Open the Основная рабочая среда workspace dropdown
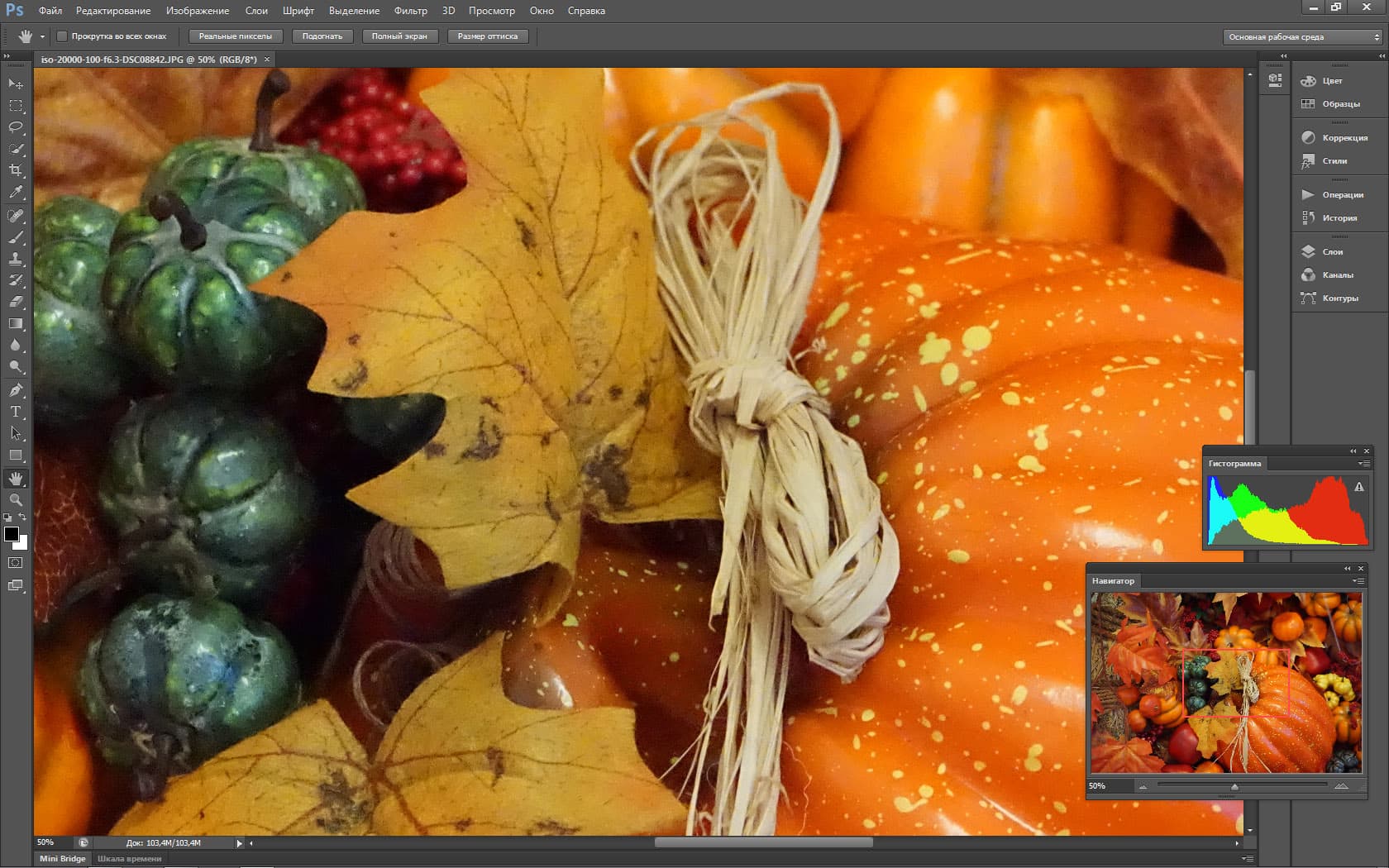 [1303, 37]
